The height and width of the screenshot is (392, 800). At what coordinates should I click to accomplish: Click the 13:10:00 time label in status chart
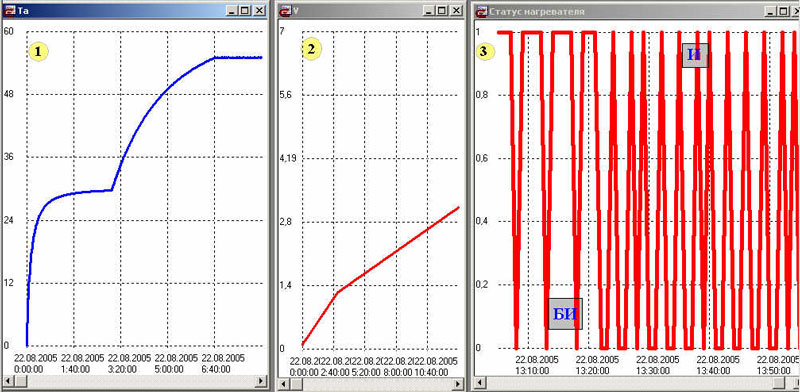(532, 370)
